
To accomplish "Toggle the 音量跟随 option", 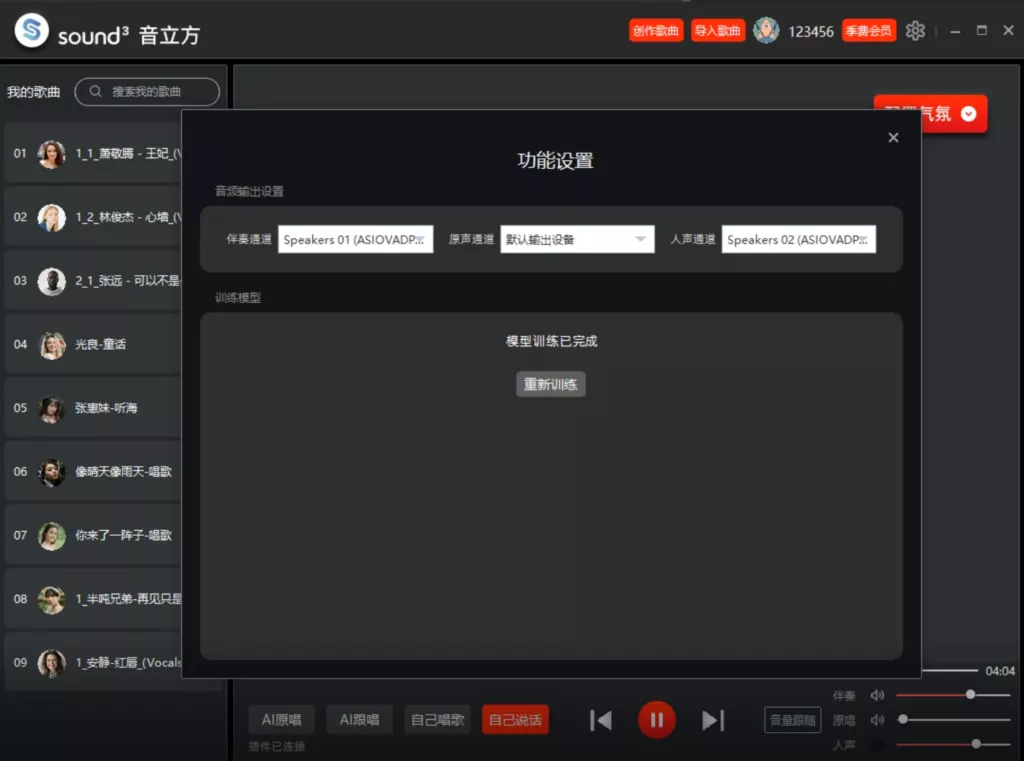I will [792, 721].
